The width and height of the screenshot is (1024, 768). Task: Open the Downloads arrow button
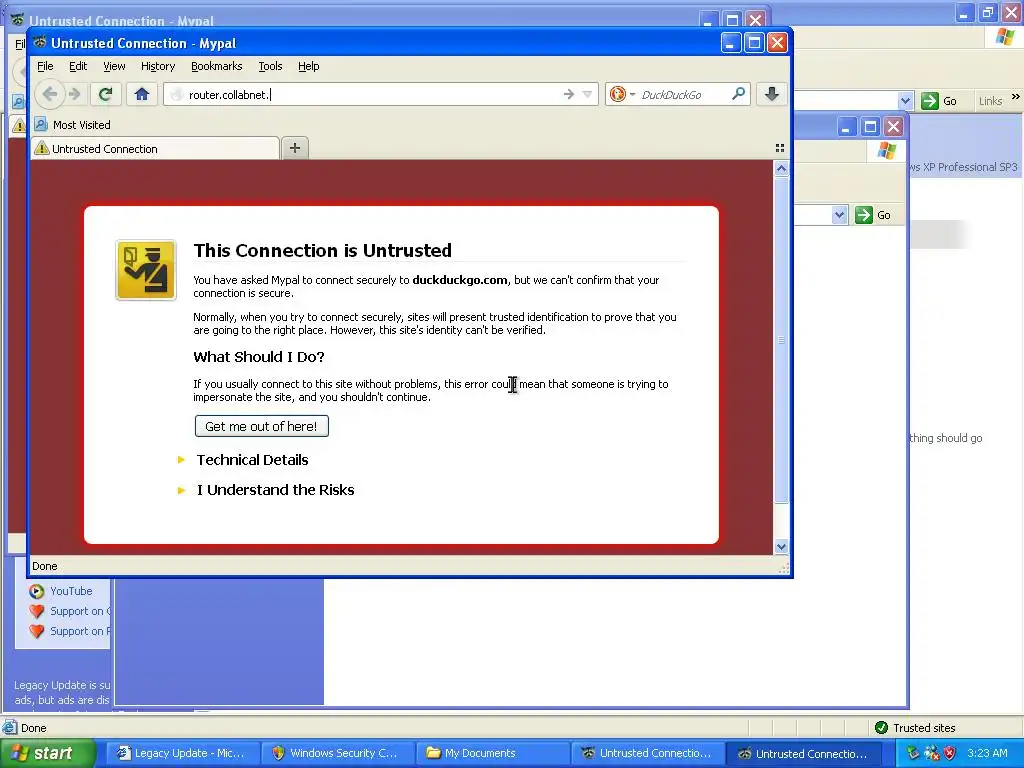coord(771,94)
